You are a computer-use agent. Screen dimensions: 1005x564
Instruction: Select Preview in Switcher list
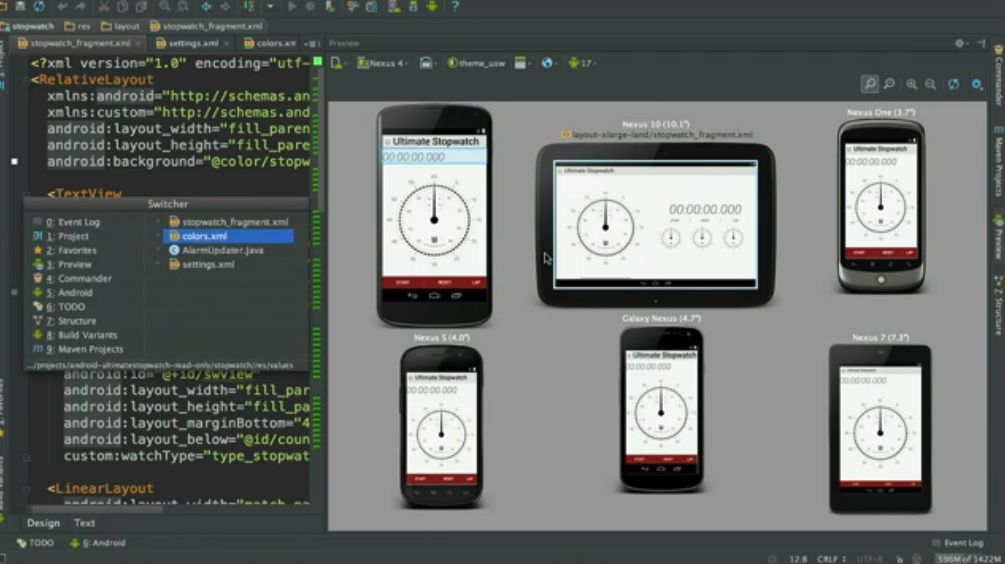(x=68, y=265)
